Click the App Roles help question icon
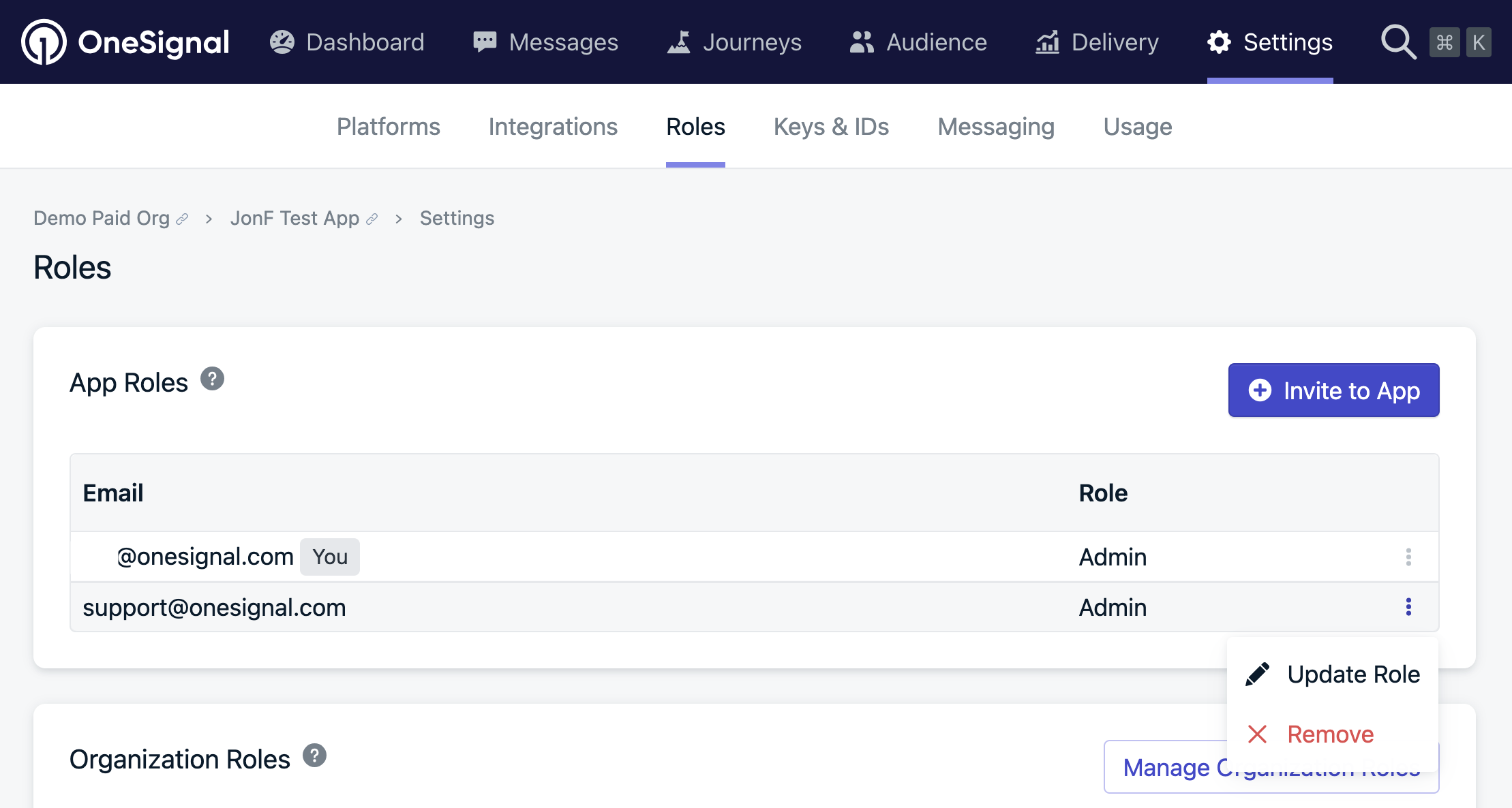Image resolution: width=1512 pixels, height=808 pixels. [212, 379]
